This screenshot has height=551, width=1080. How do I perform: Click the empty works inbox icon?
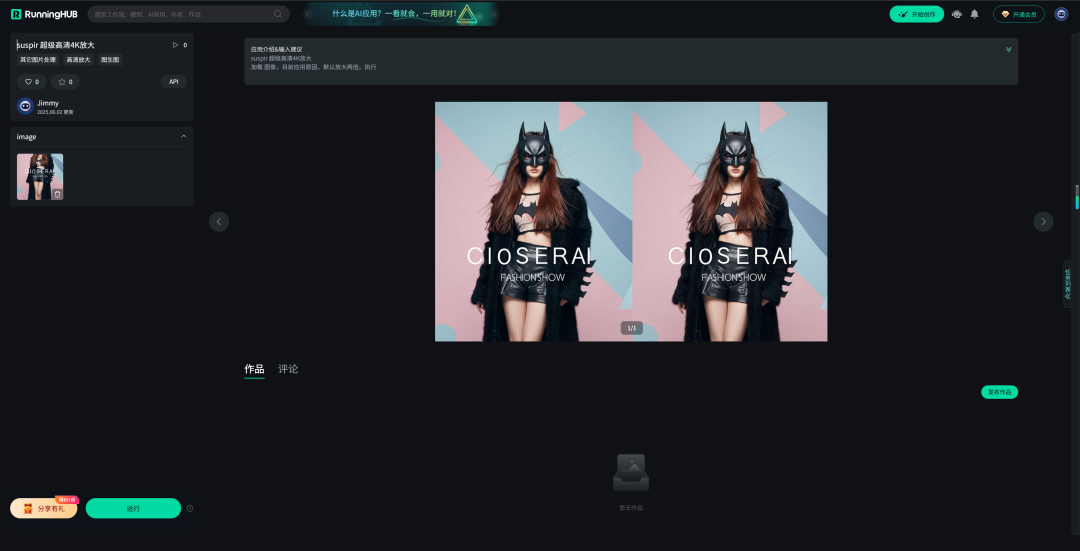tap(631, 472)
